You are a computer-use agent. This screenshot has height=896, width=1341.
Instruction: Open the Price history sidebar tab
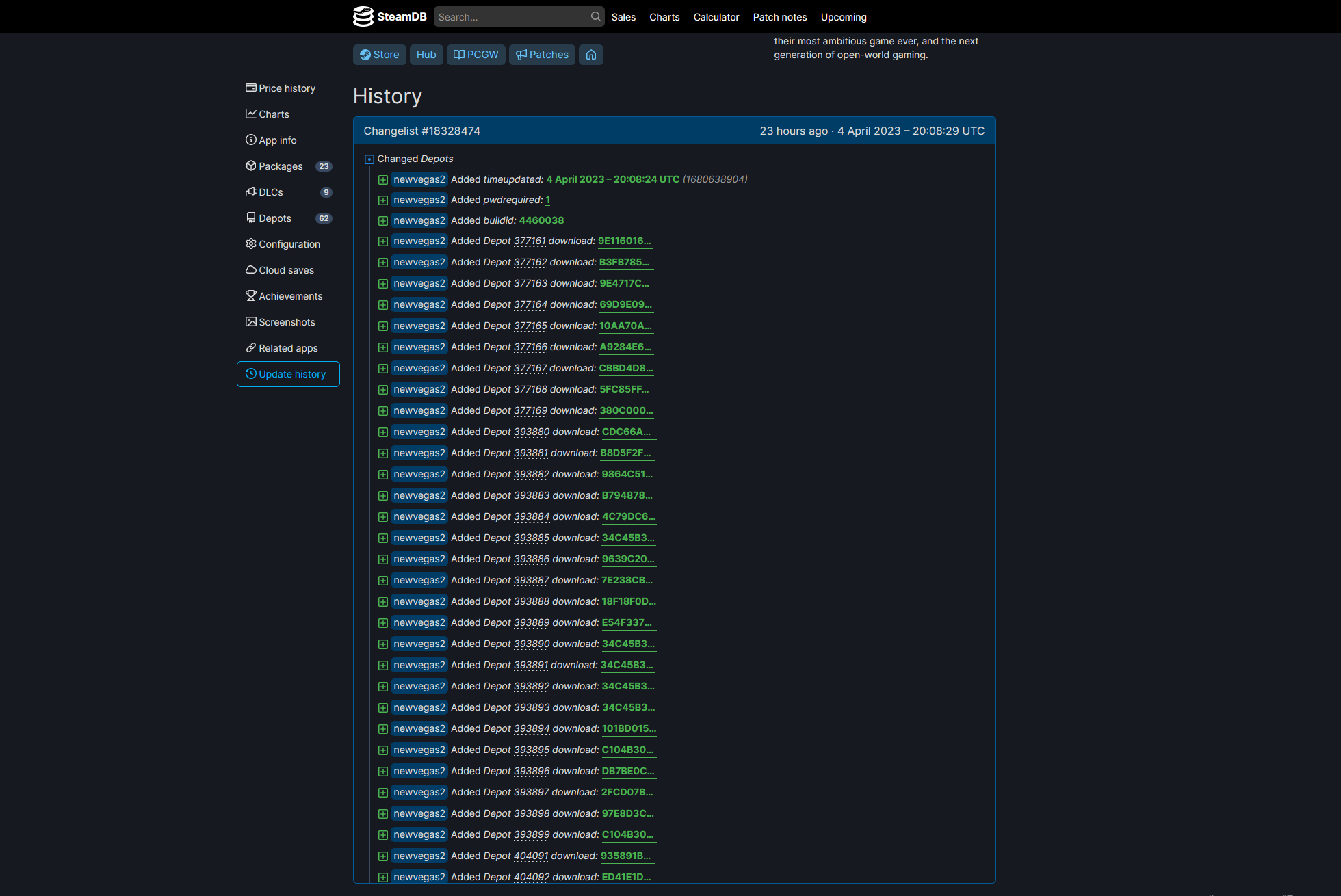pos(288,88)
